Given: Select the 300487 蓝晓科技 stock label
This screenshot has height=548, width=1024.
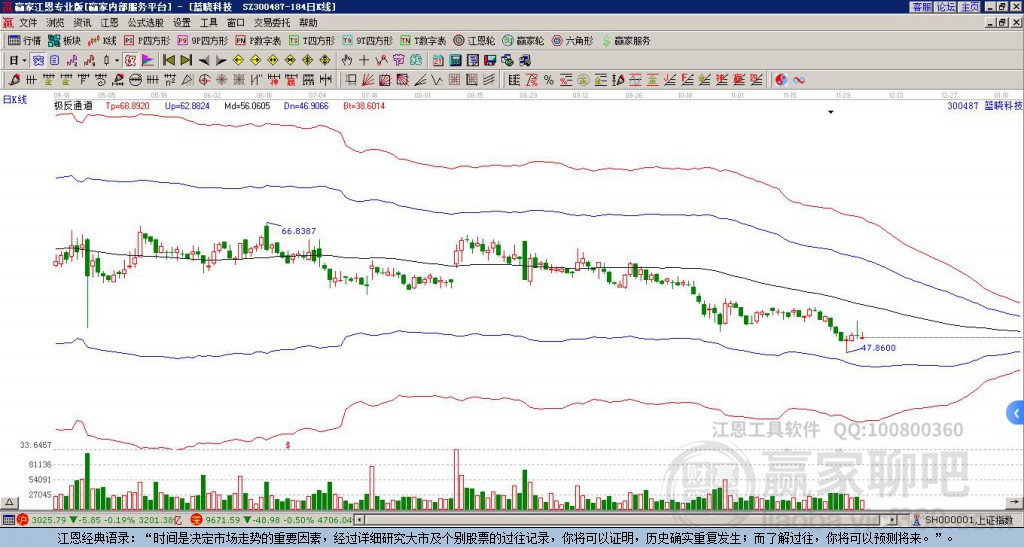Looking at the screenshot, I should (985, 106).
